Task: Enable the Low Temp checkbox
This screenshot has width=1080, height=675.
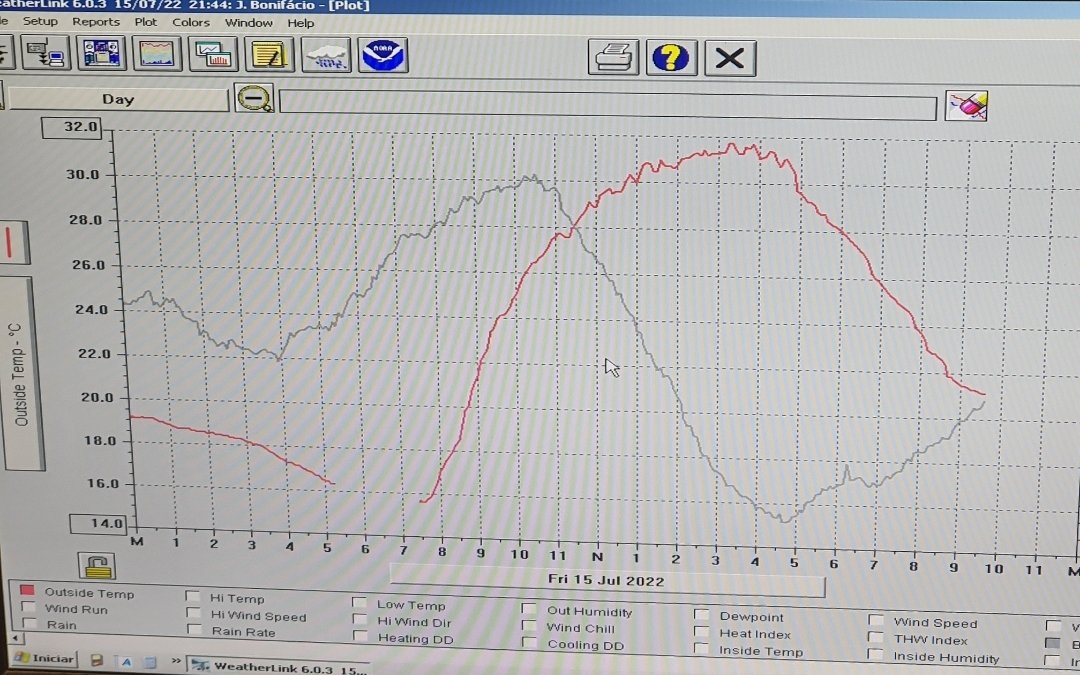Action: coord(359,603)
